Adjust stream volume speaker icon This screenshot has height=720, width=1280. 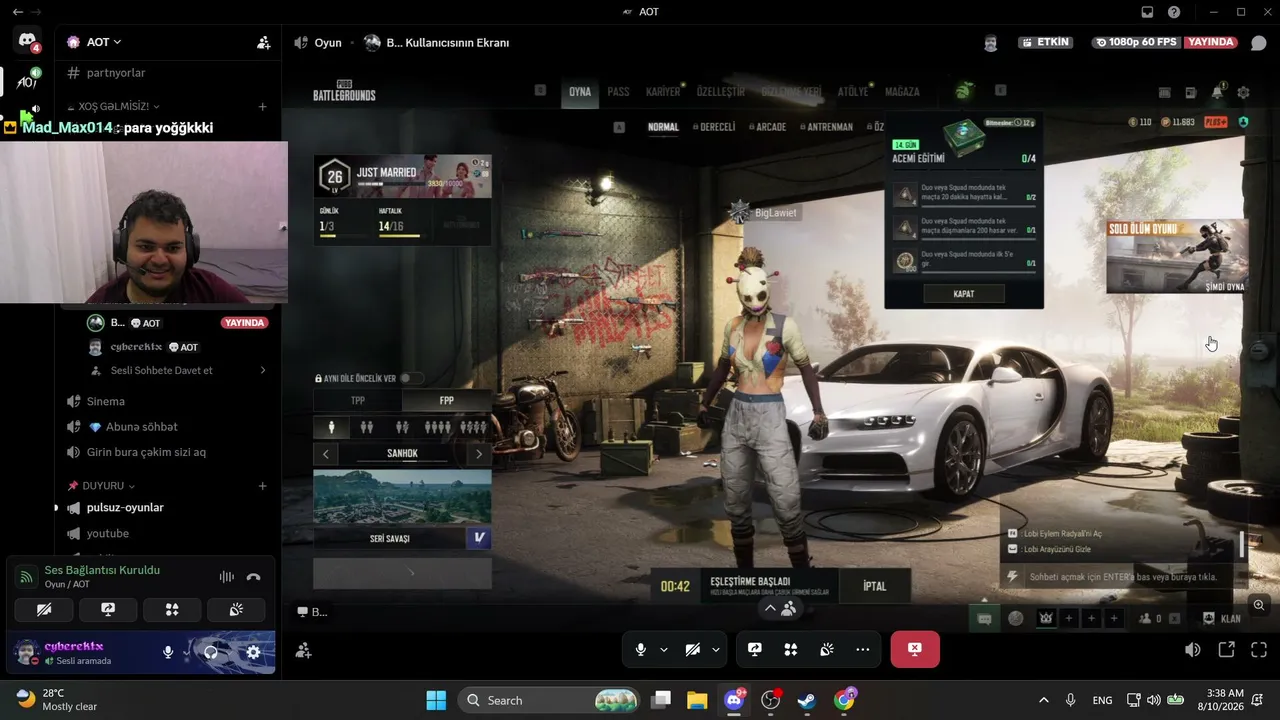tap(1193, 650)
